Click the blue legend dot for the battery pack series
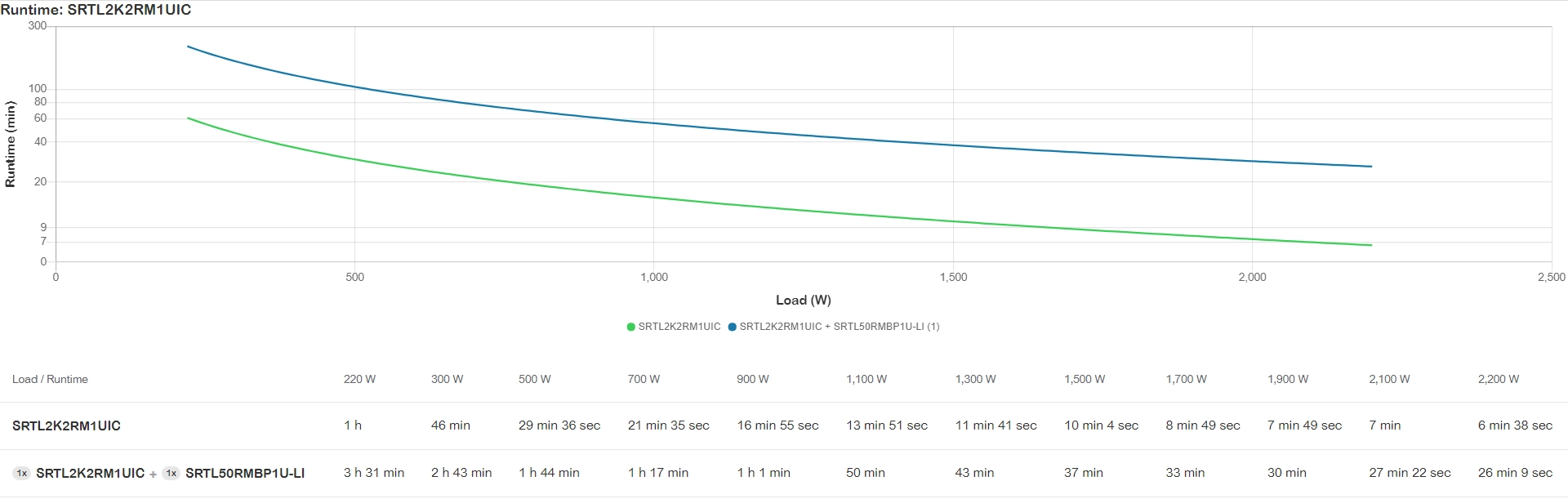The image size is (1568, 499). 732,327
